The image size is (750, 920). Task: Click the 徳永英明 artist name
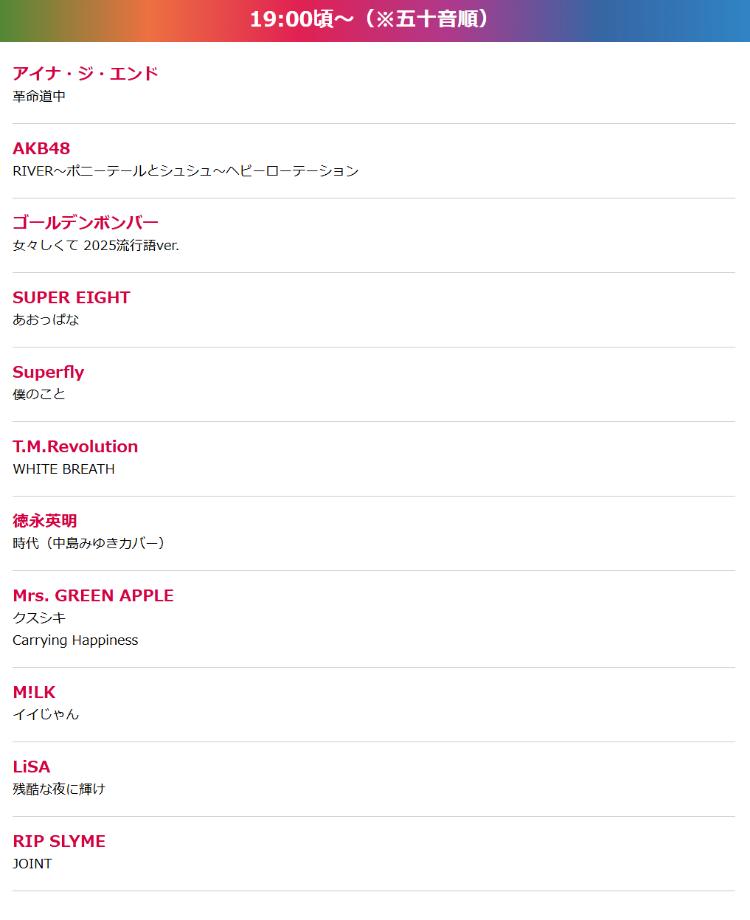click(45, 521)
